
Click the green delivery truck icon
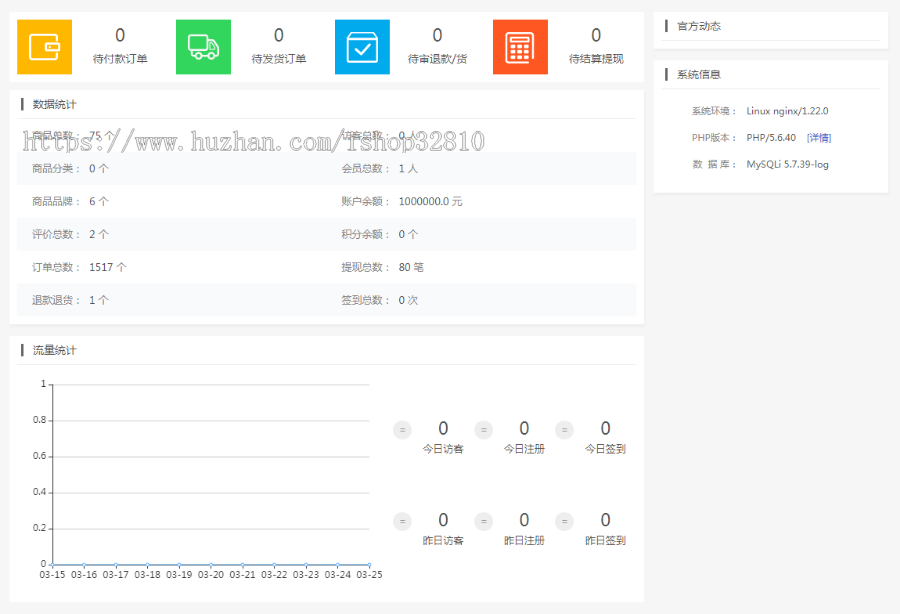(203, 47)
